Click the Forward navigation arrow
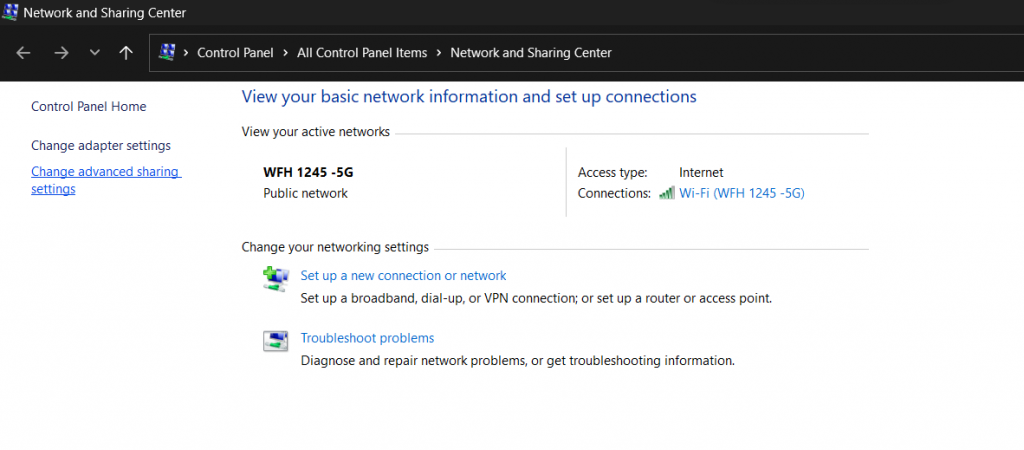Viewport: 1024px width, 450px height. (61, 53)
